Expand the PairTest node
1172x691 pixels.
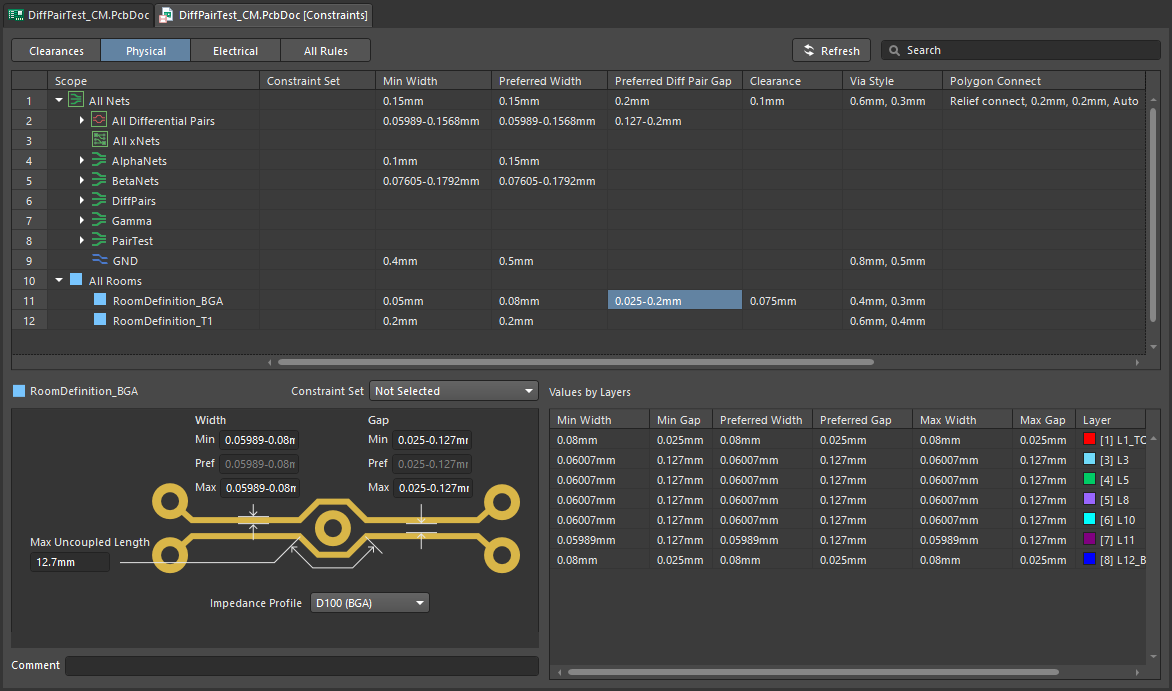click(81, 240)
